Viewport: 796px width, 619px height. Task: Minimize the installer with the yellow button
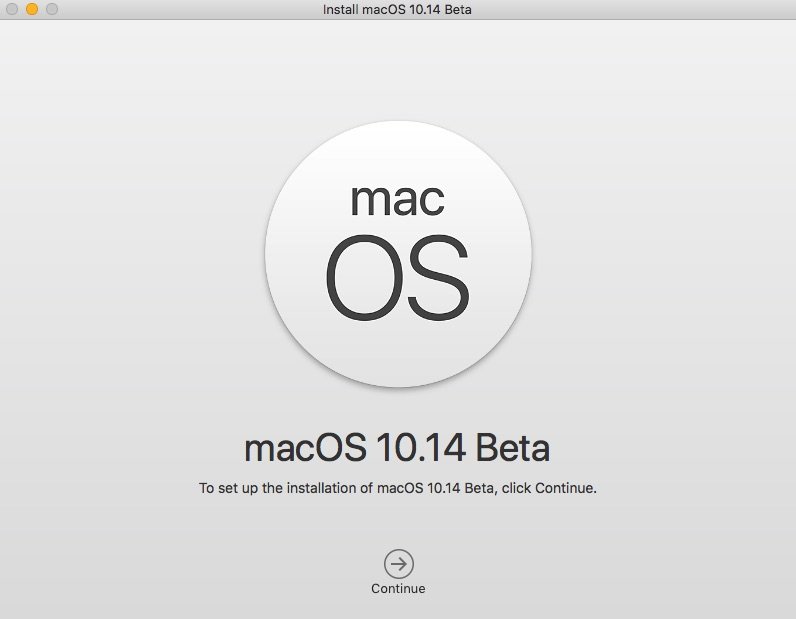pos(32,9)
